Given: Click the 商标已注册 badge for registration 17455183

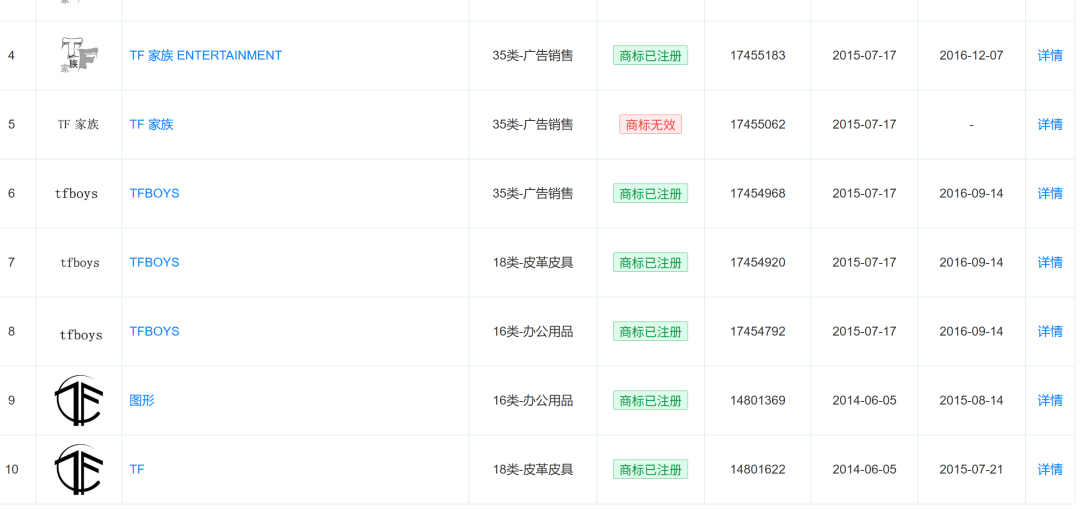Looking at the screenshot, I should pos(650,56).
